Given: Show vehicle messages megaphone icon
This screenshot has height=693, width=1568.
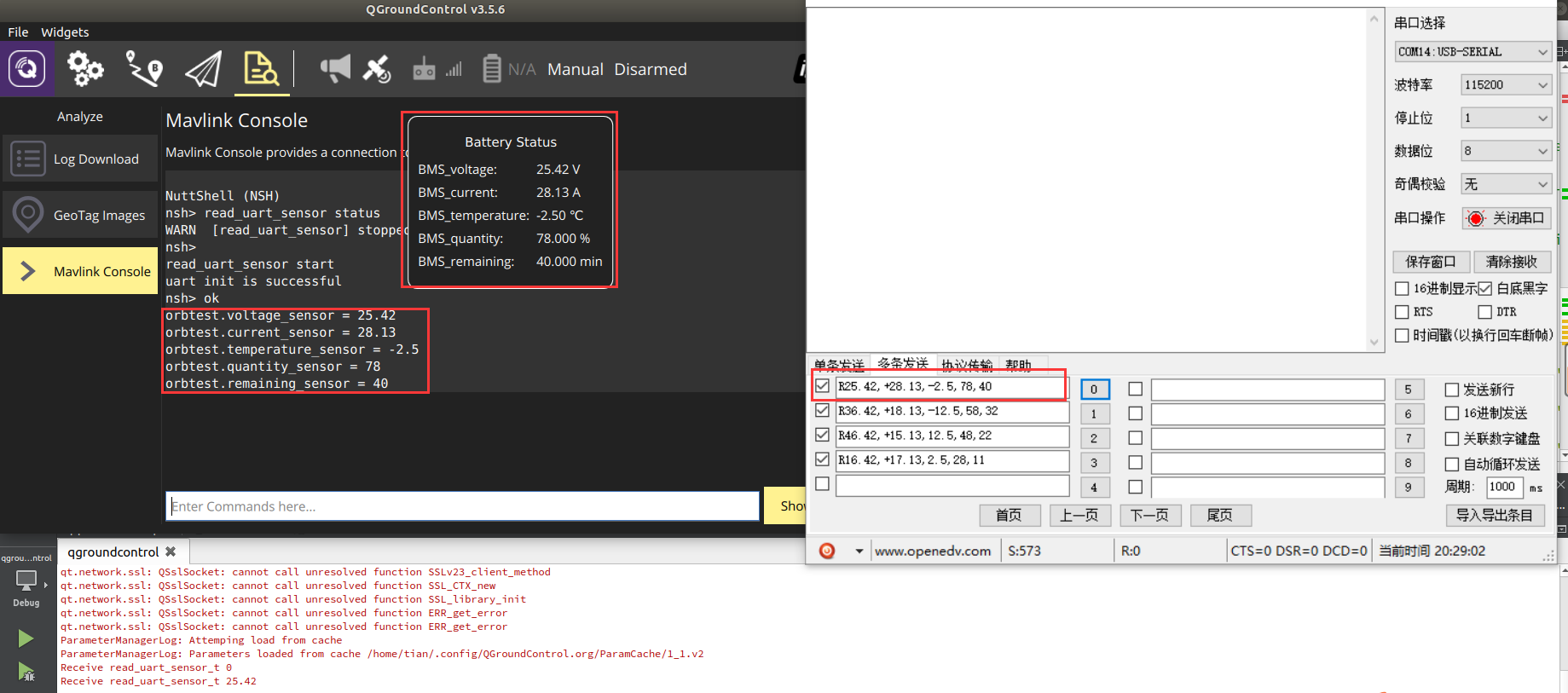Looking at the screenshot, I should (x=335, y=69).
